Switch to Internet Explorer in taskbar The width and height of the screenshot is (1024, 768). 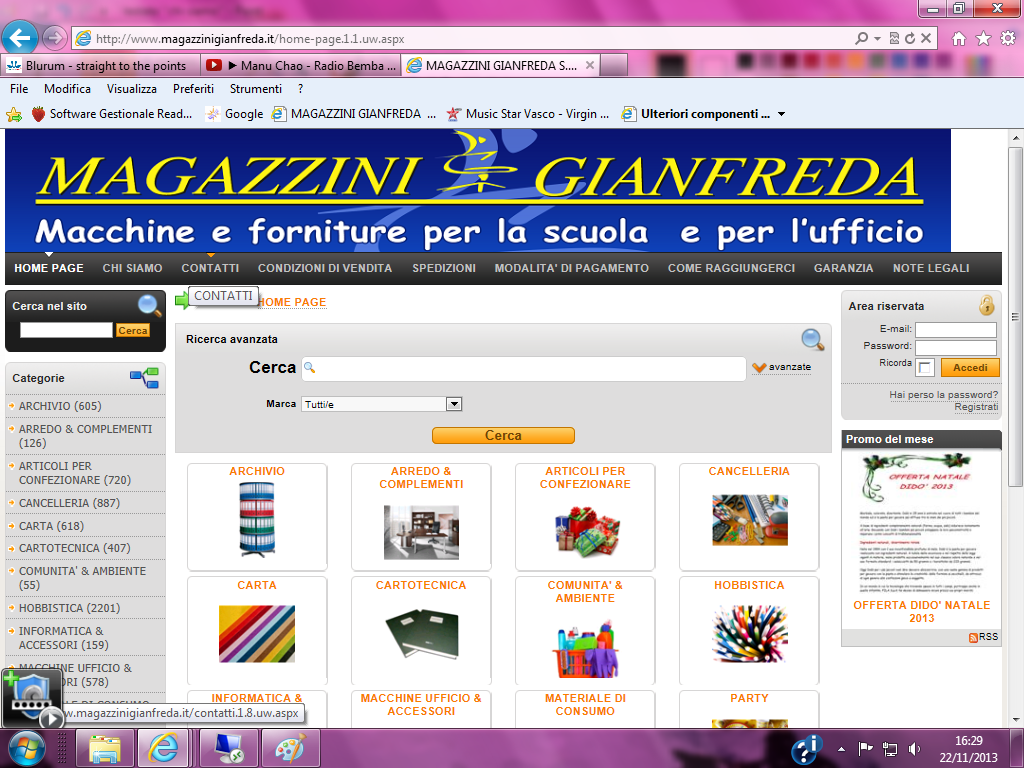tap(163, 748)
